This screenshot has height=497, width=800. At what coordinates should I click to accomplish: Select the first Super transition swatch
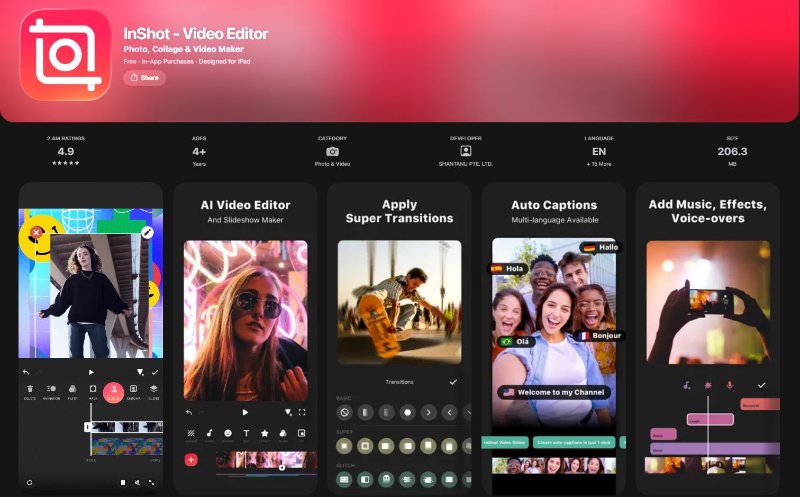coord(344,446)
